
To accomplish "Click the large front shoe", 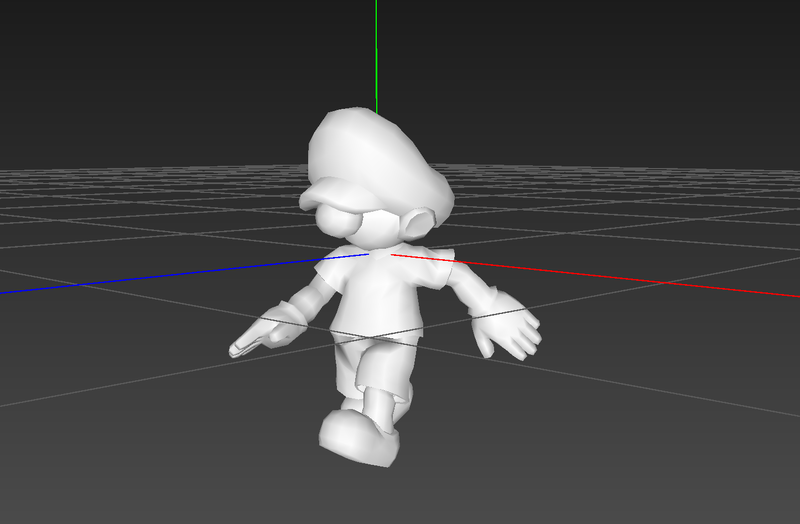I will (x=356, y=438).
